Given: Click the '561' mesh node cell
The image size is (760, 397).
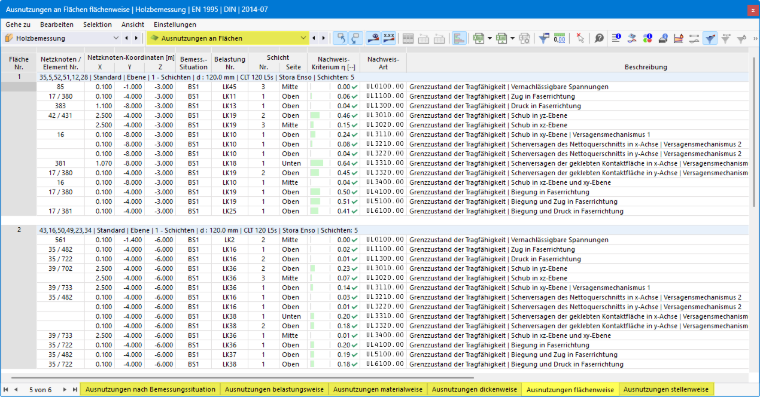Looking at the screenshot, I should click(60, 240).
